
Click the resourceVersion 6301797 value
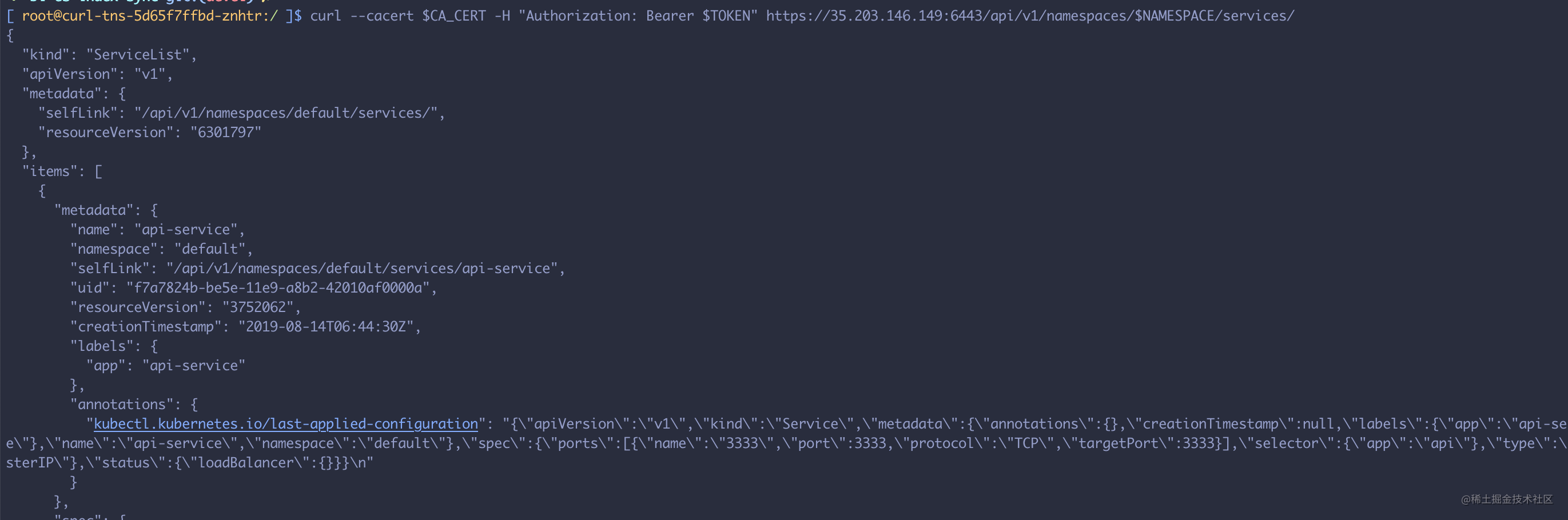pyautogui.click(x=226, y=133)
